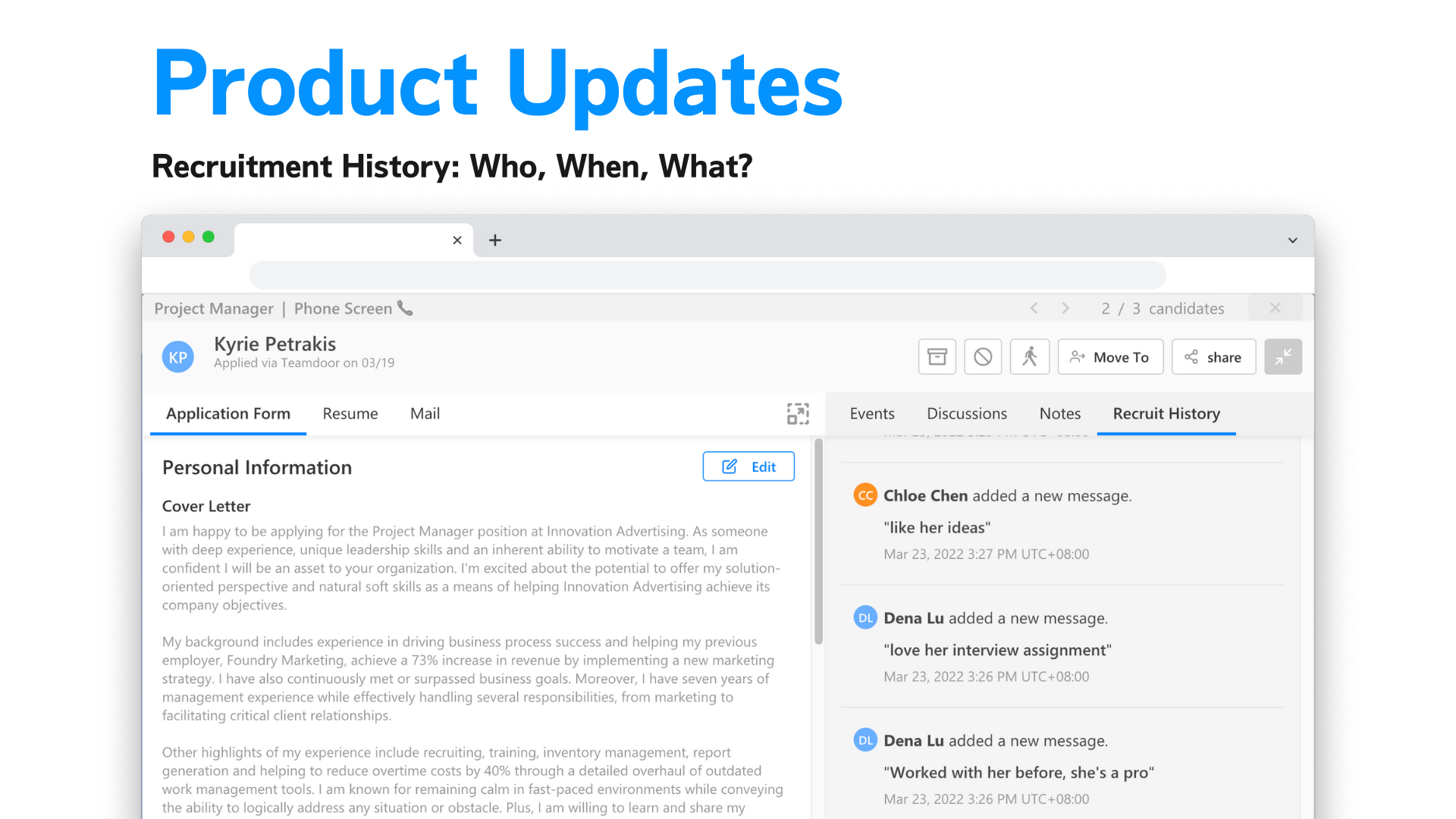Switch to the Events tab
Viewport: 1456px width, 819px height.
coord(872,413)
